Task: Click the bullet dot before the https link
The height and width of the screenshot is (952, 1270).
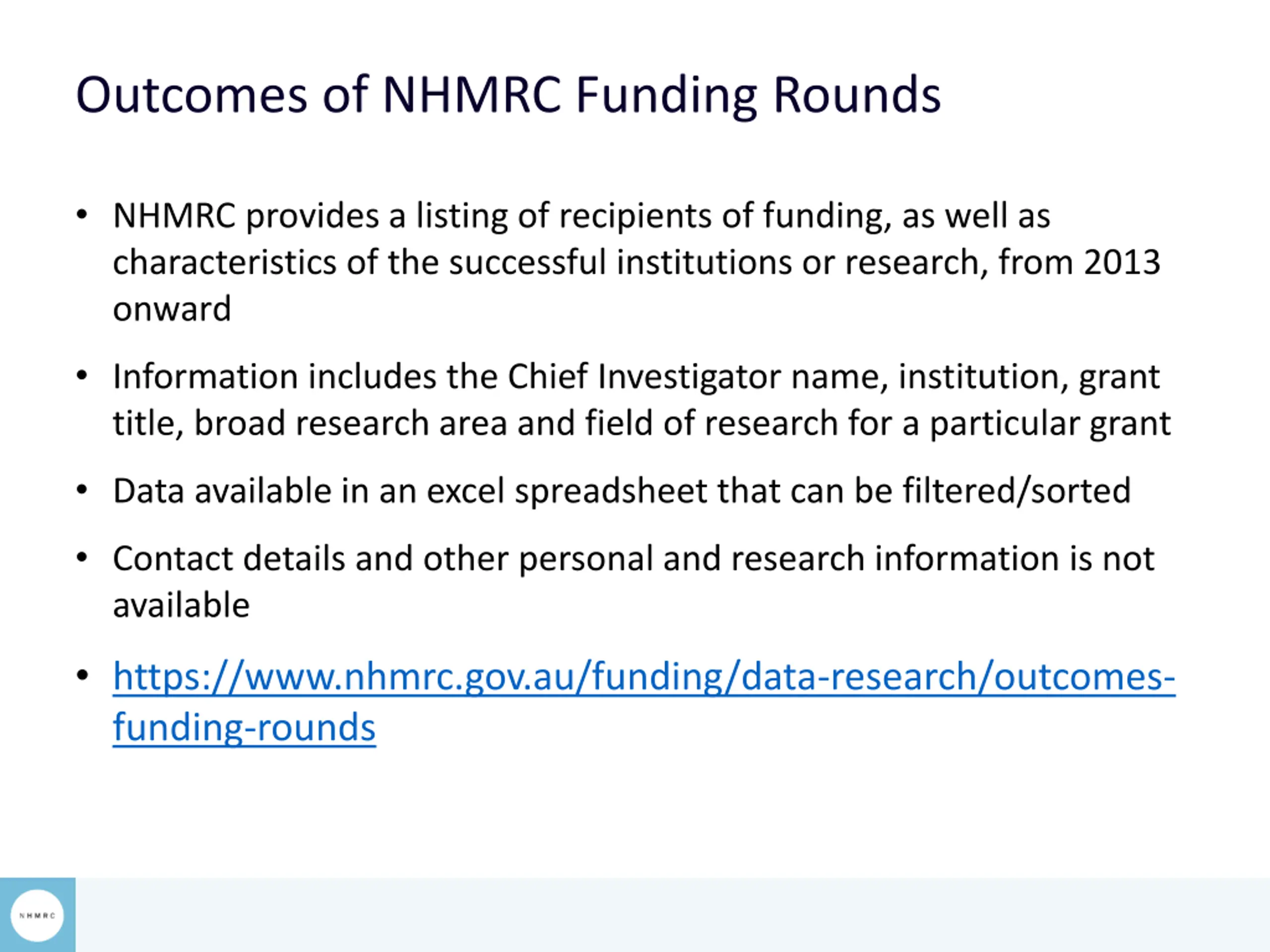Action: pos(82,676)
